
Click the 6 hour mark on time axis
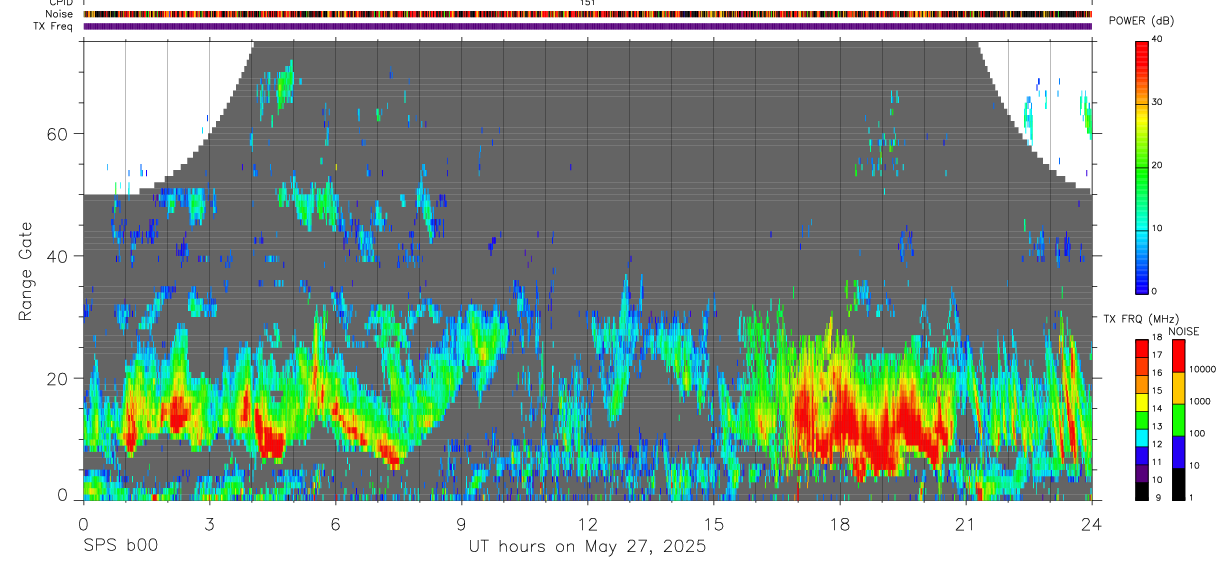pos(335,525)
